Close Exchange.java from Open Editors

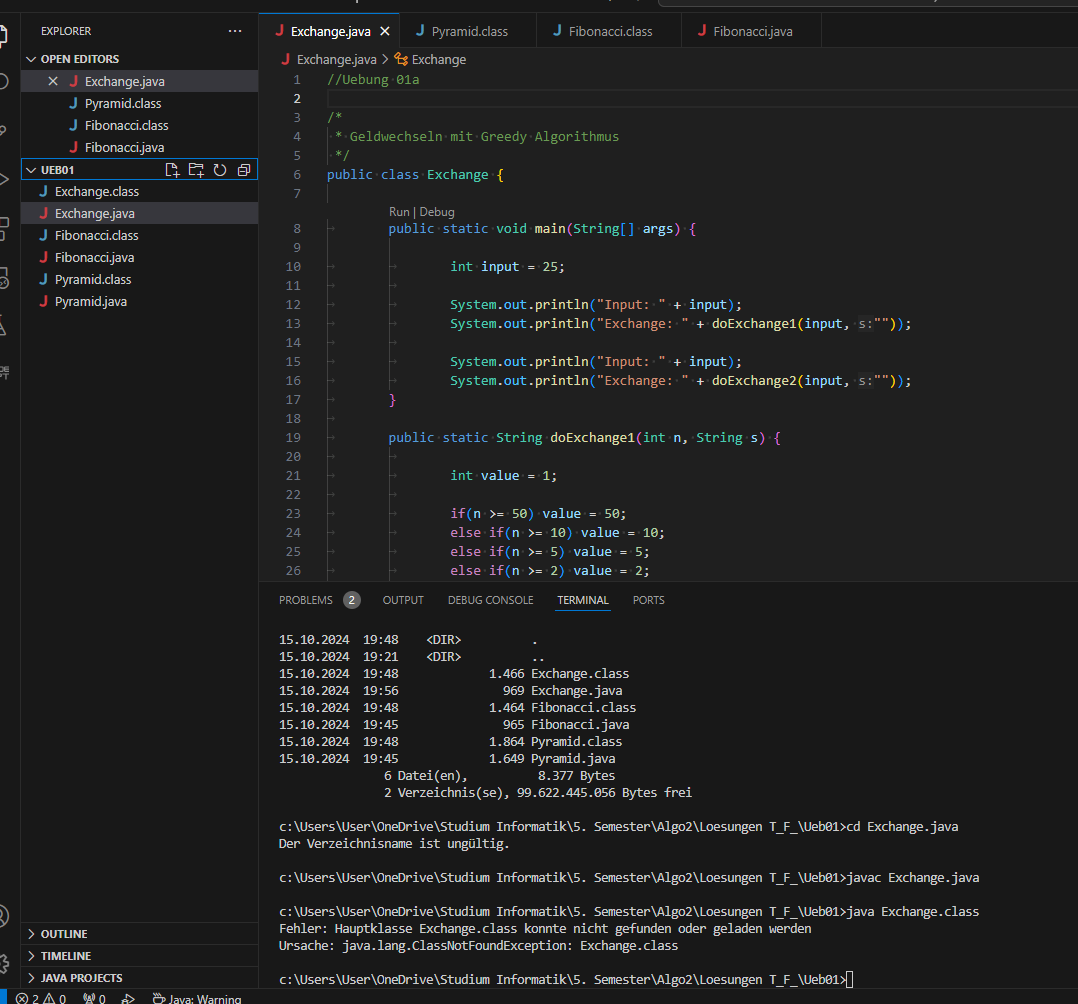click(x=55, y=81)
